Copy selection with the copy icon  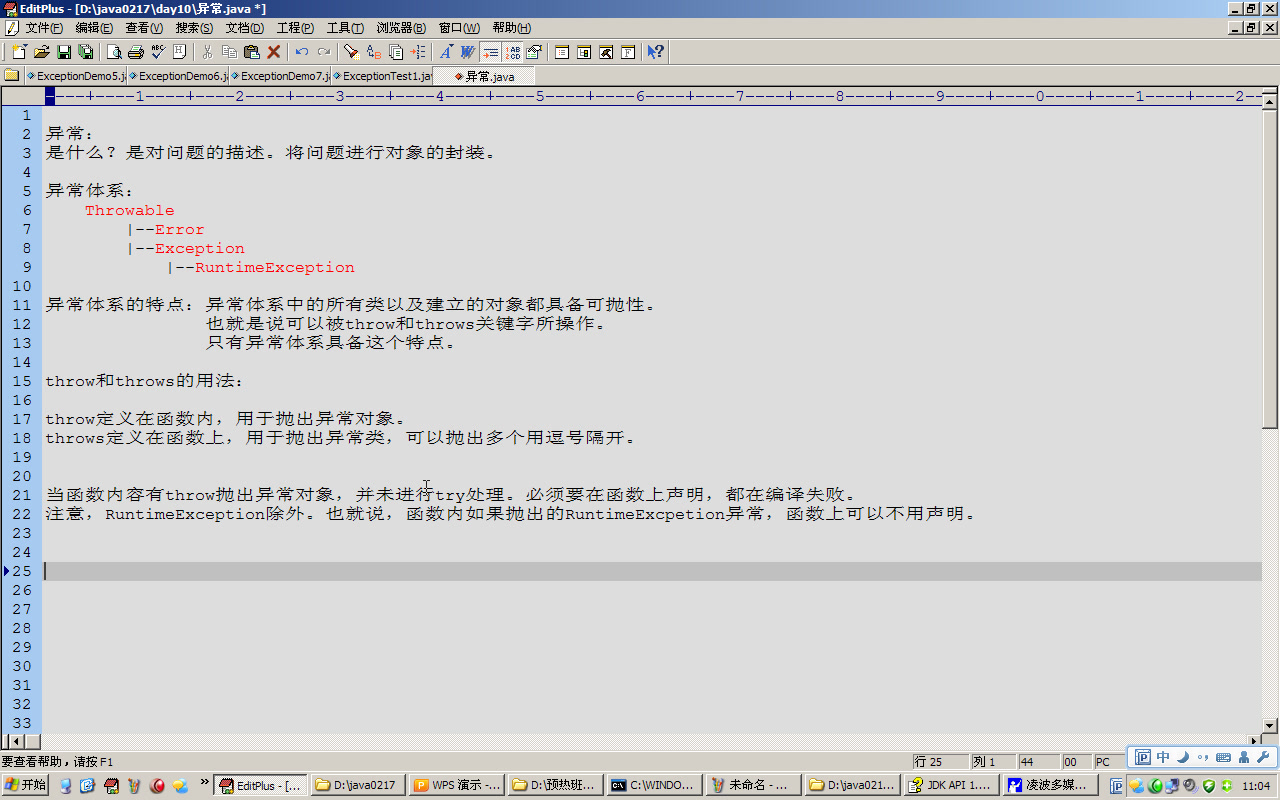229,52
